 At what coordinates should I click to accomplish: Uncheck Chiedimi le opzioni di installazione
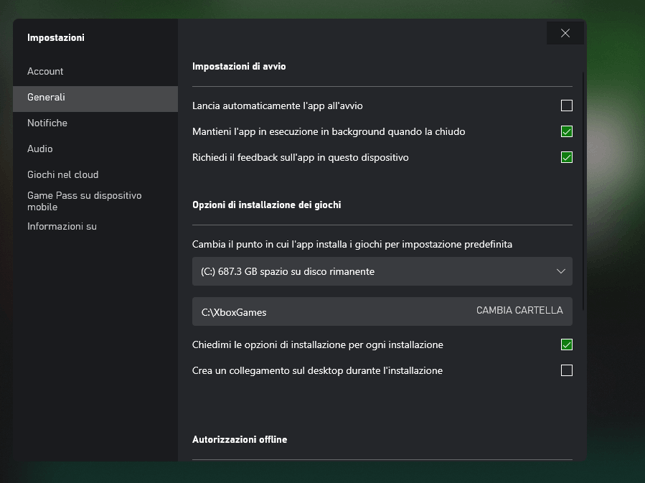pyautogui.click(x=567, y=345)
